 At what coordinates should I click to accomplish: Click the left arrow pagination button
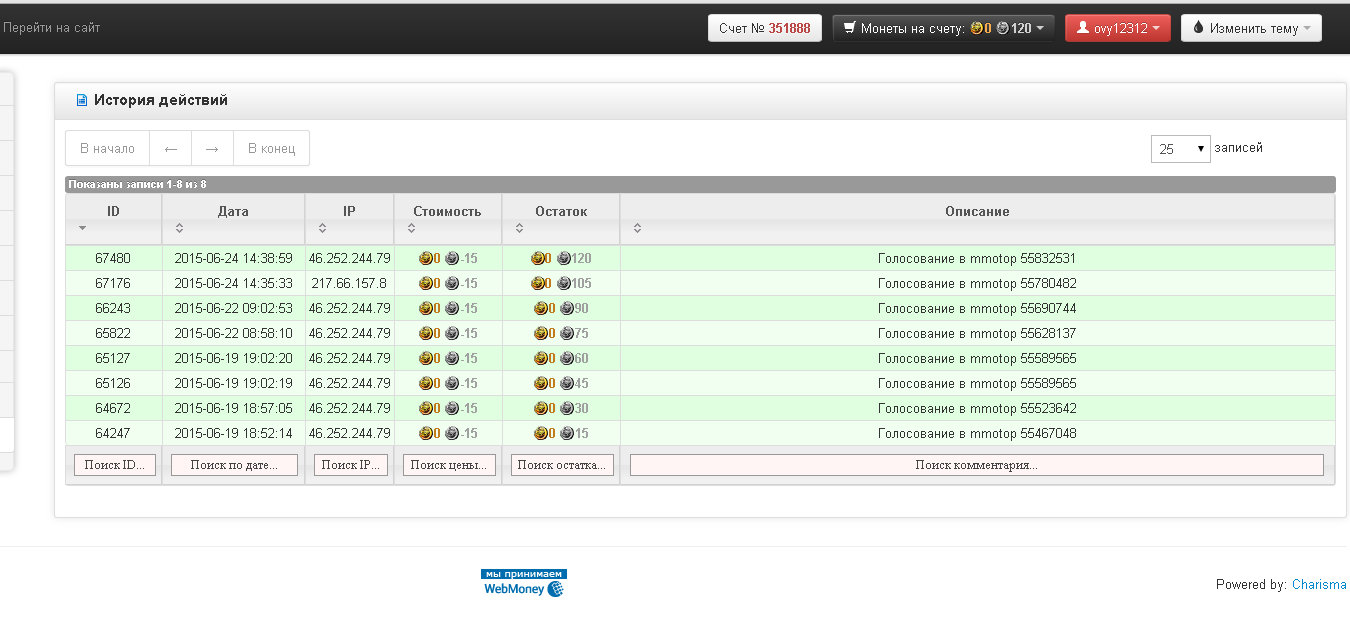click(x=170, y=148)
